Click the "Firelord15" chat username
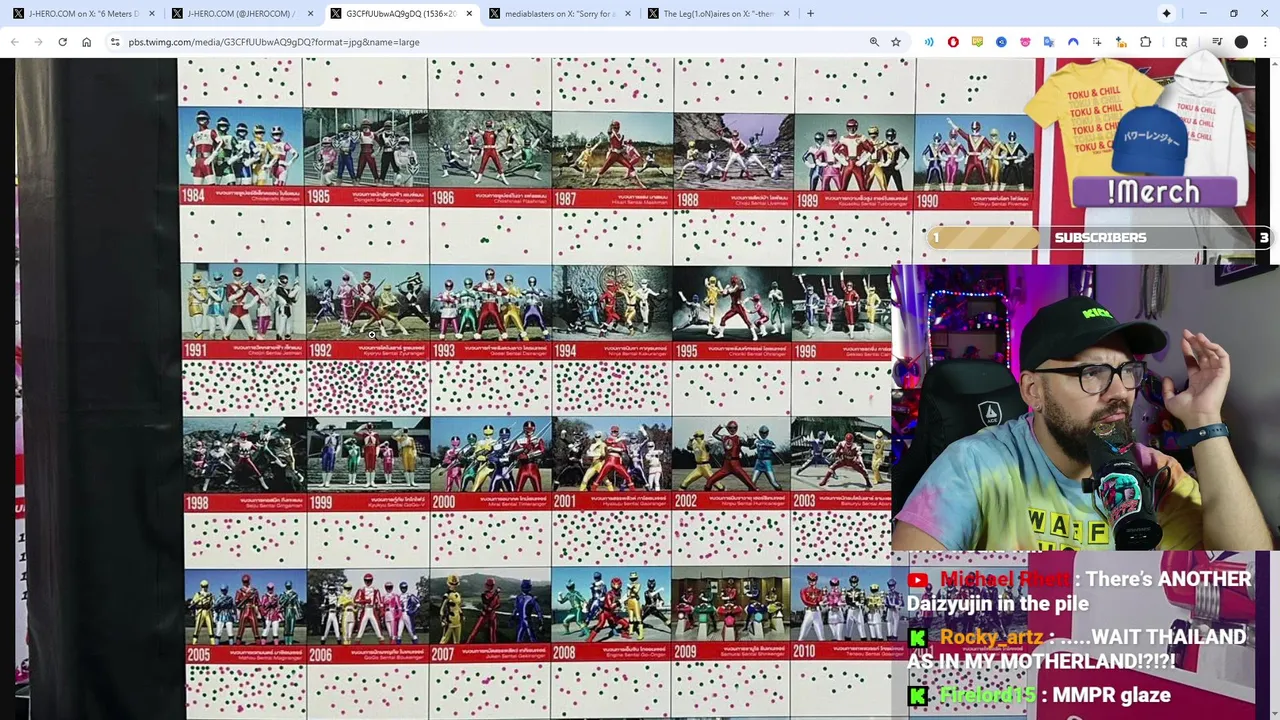Screen dimensions: 1280x720 tap(988, 695)
